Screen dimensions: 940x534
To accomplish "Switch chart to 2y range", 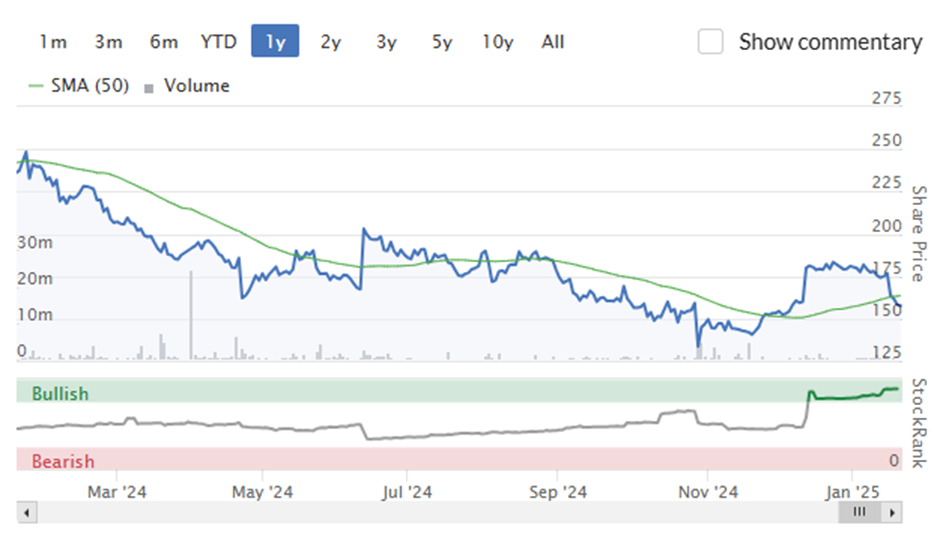I will pyautogui.click(x=330, y=41).
